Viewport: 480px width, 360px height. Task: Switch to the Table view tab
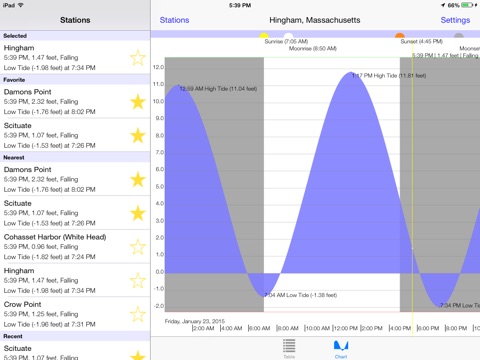coord(289,349)
